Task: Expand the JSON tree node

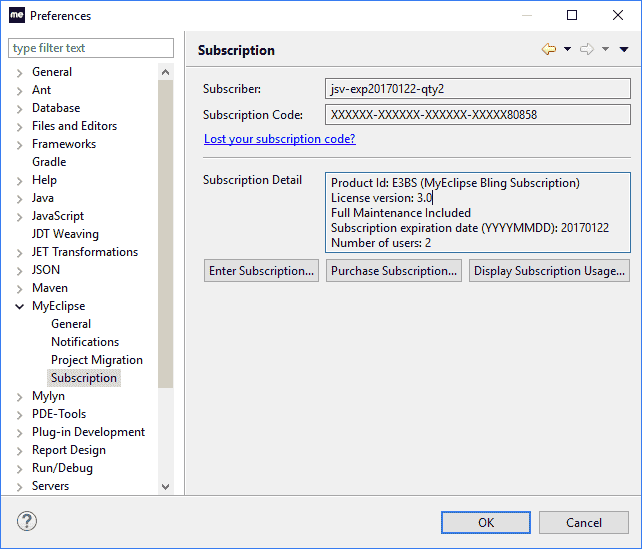Action: pos(19,271)
